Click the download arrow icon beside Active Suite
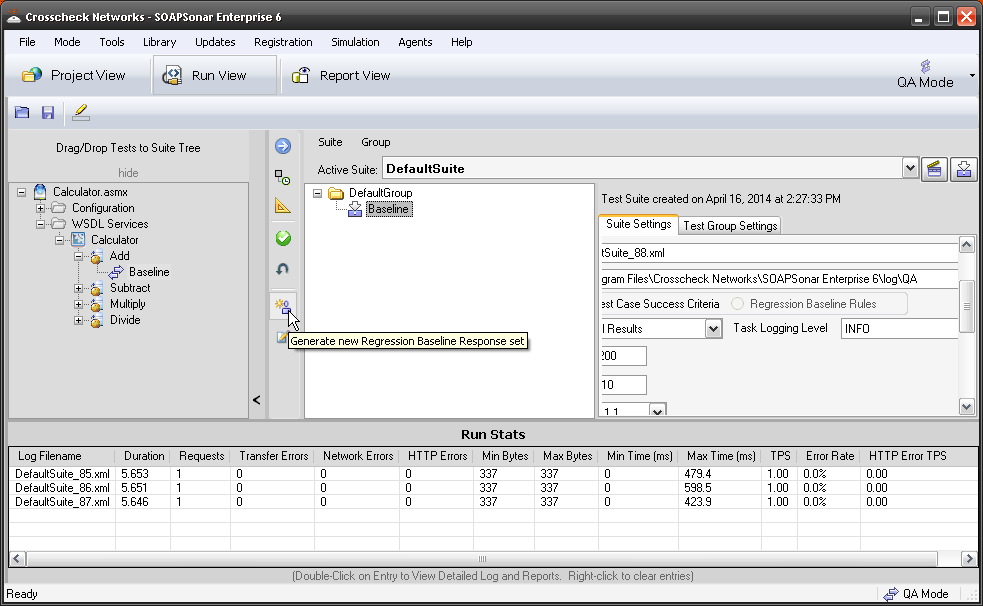 click(x=964, y=169)
